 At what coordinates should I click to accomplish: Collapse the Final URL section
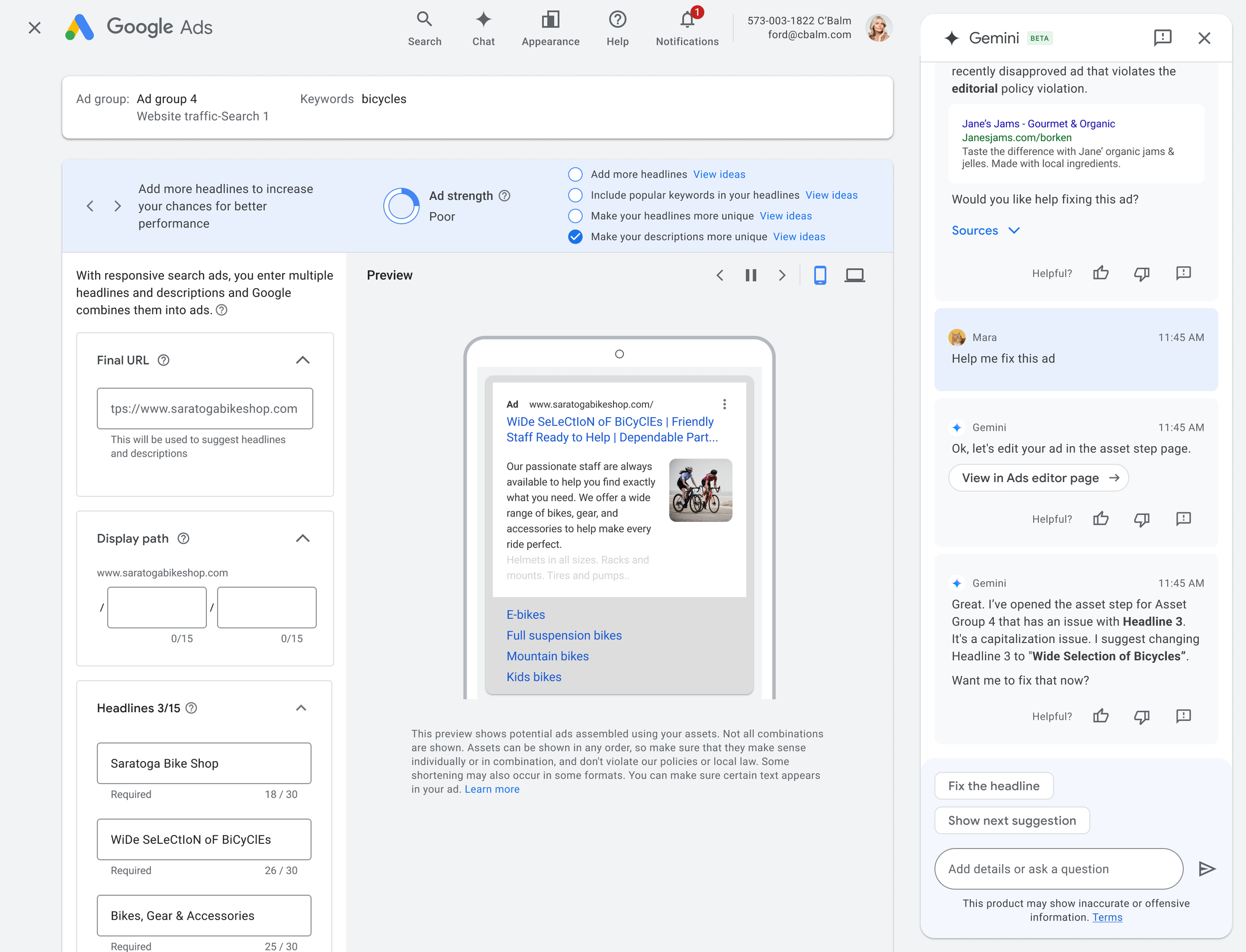(303, 360)
